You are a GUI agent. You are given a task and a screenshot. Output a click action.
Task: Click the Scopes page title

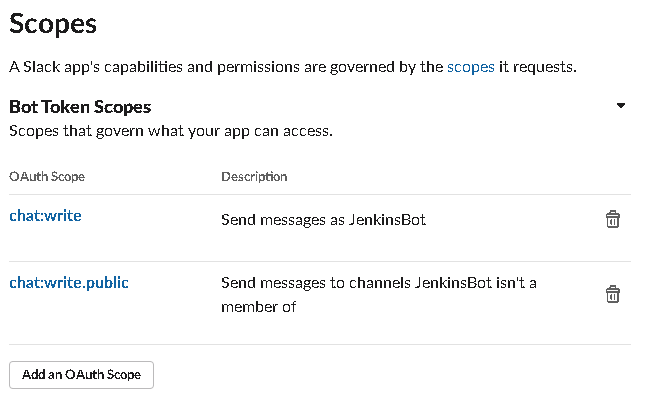pyautogui.click(x=53, y=24)
